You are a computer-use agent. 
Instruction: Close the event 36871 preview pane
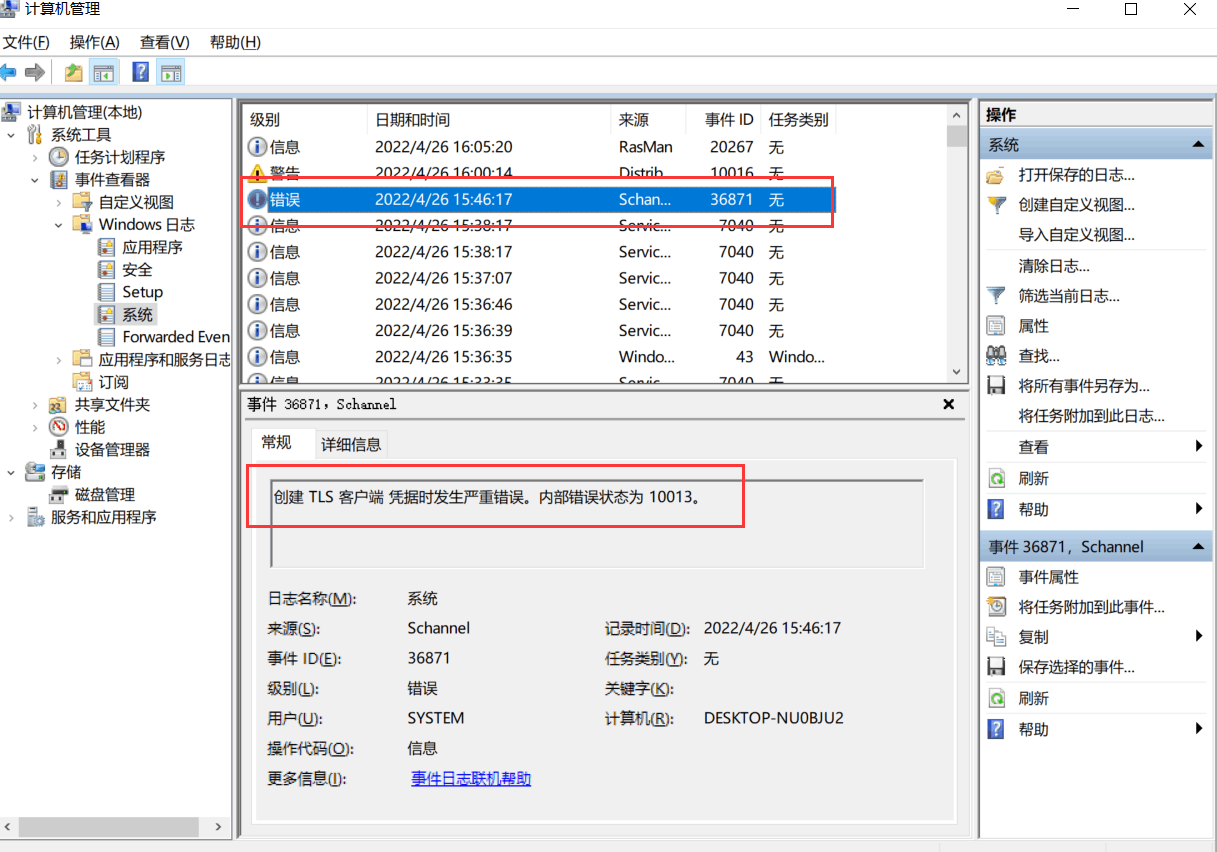[x=949, y=404]
